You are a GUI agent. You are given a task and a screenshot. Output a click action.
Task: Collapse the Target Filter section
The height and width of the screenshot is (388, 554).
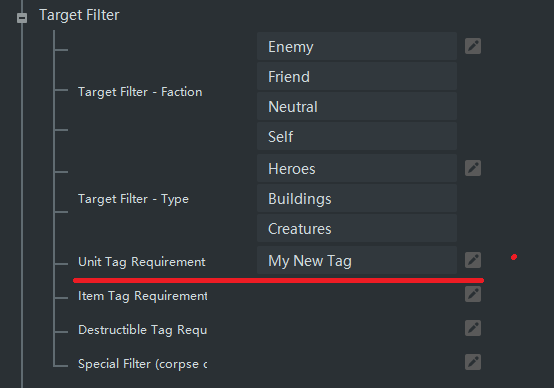(x=22, y=17)
